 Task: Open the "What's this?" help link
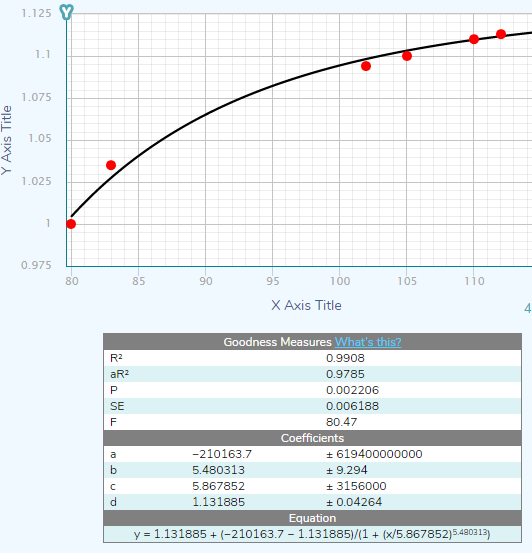pyautogui.click(x=368, y=342)
